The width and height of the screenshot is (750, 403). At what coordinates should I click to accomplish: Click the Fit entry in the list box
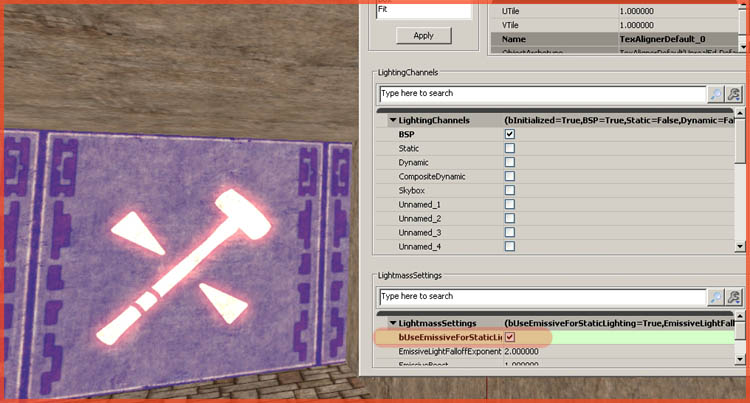tap(383, 9)
